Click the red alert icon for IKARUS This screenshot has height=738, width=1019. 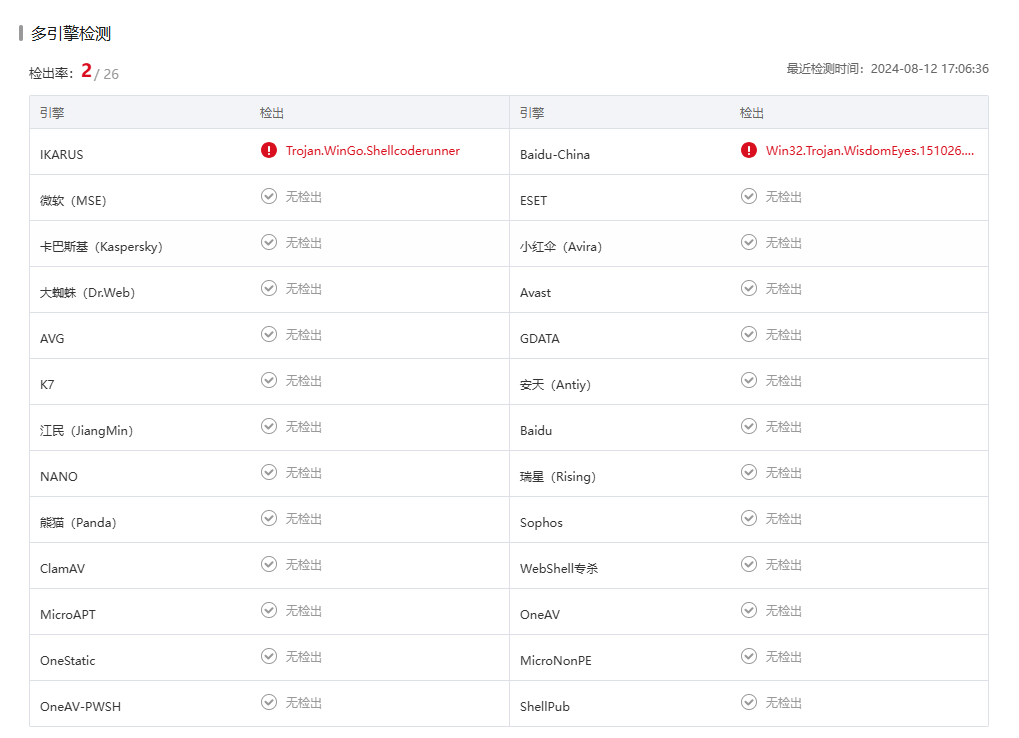pyautogui.click(x=269, y=150)
